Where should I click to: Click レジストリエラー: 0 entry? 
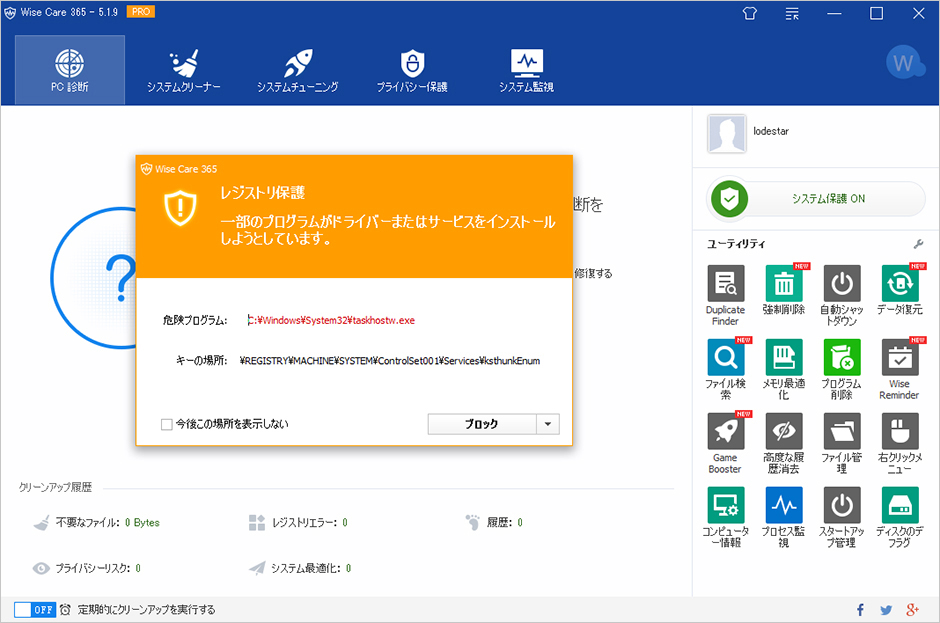pyautogui.click(x=298, y=522)
